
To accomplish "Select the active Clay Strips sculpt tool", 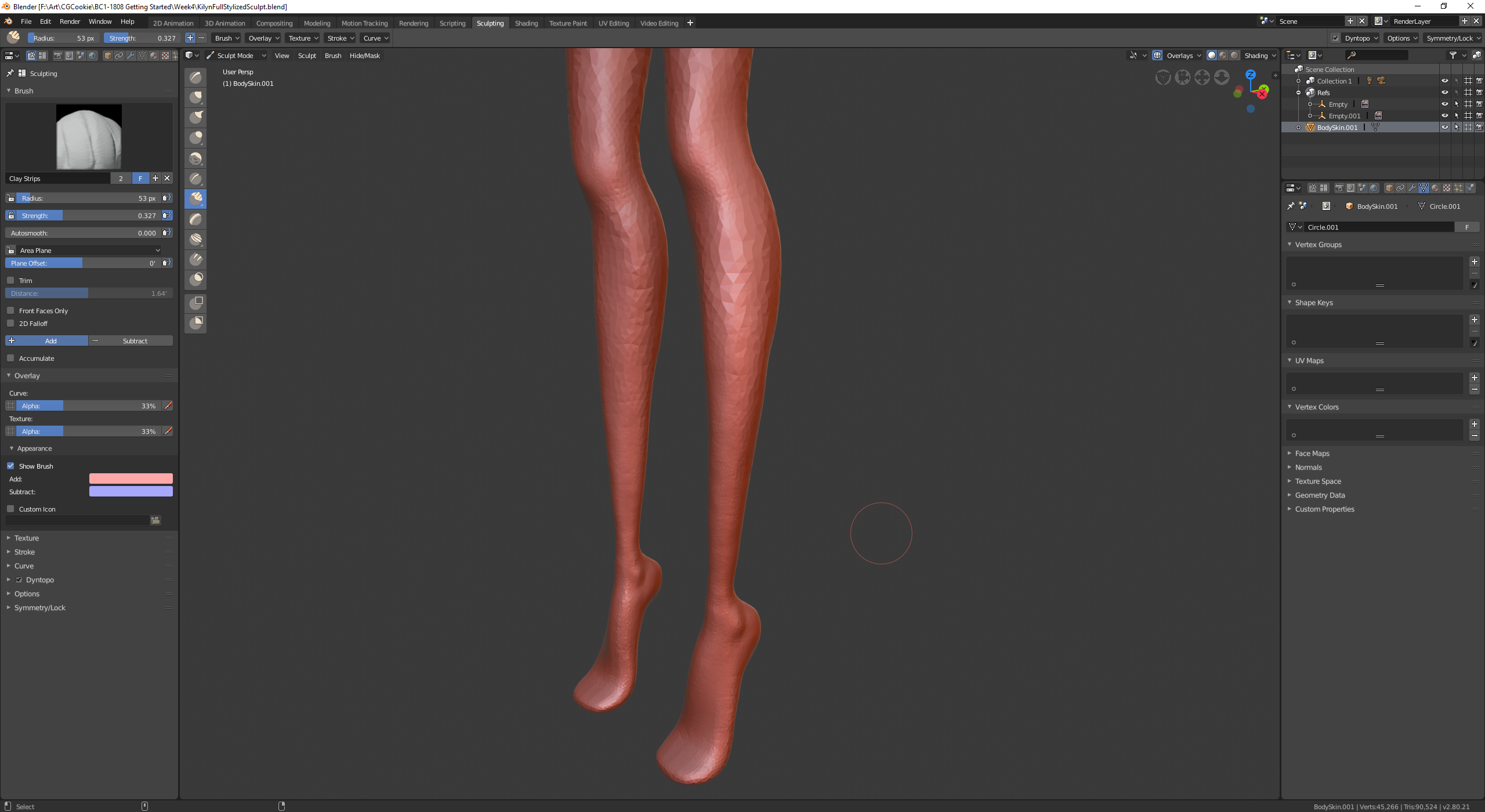I will [195, 199].
